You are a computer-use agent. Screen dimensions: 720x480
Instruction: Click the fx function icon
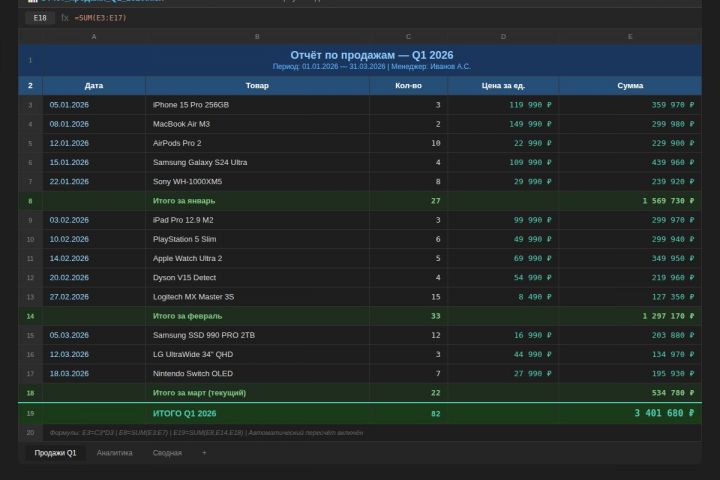tap(65, 18)
